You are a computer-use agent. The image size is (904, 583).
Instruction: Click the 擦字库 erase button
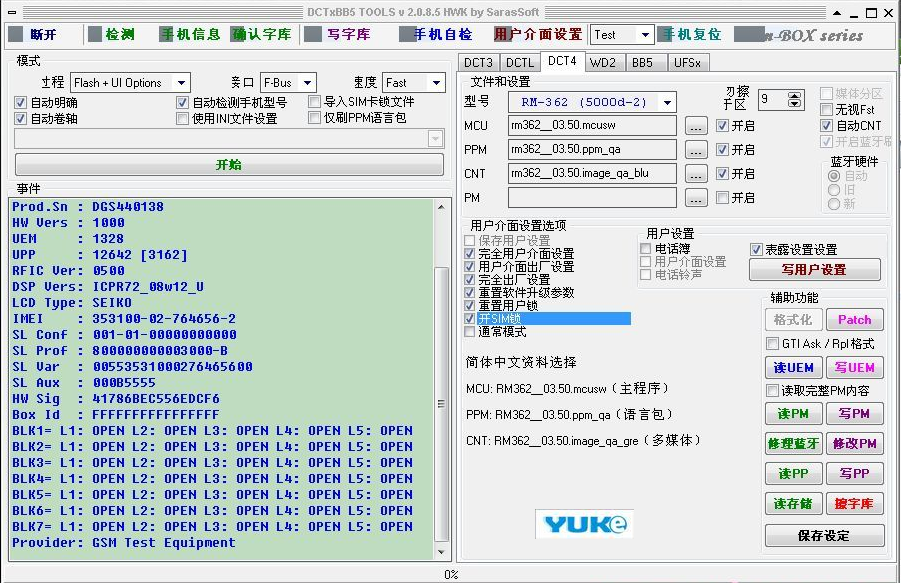point(854,503)
